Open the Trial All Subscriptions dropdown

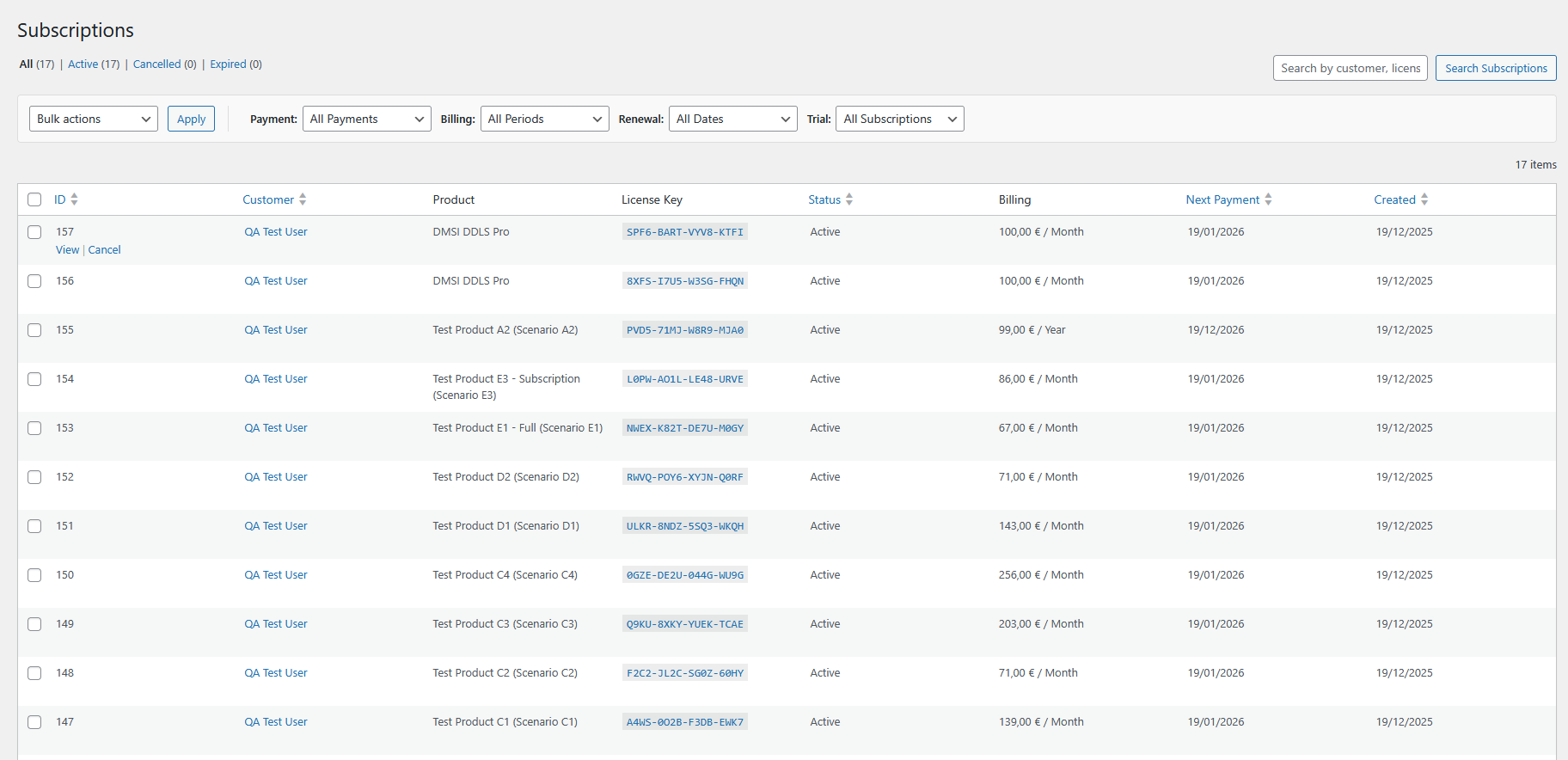coord(900,119)
